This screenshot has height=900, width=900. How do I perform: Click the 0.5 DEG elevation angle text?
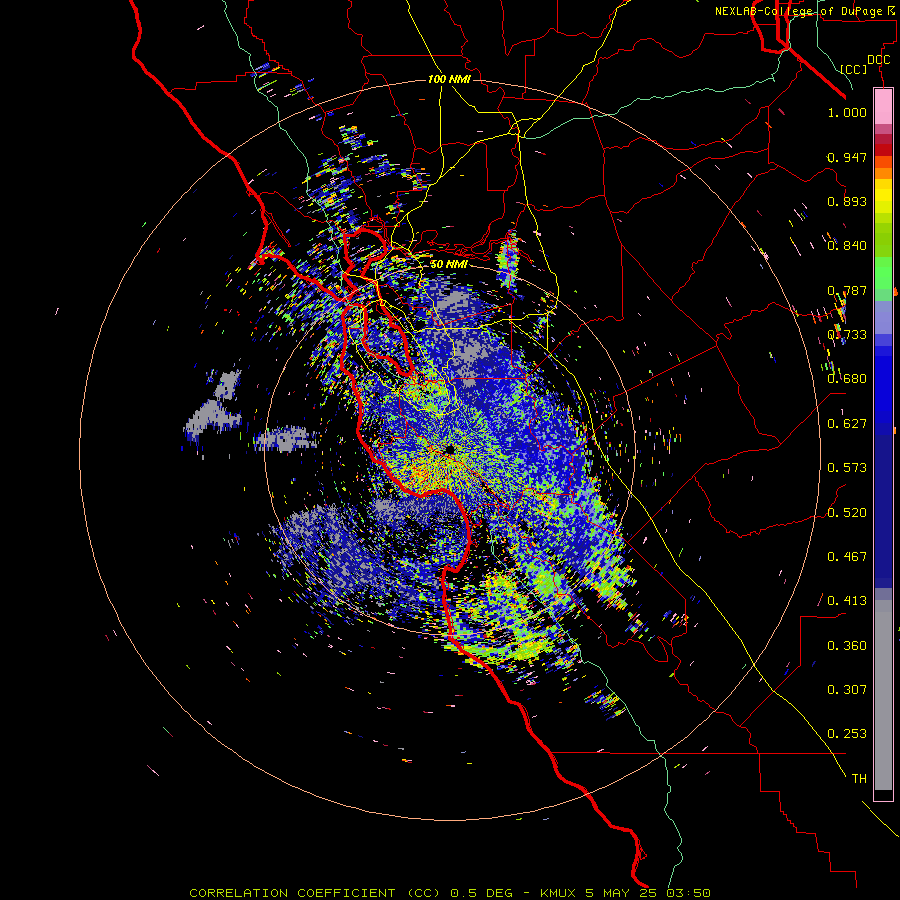point(483,893)
